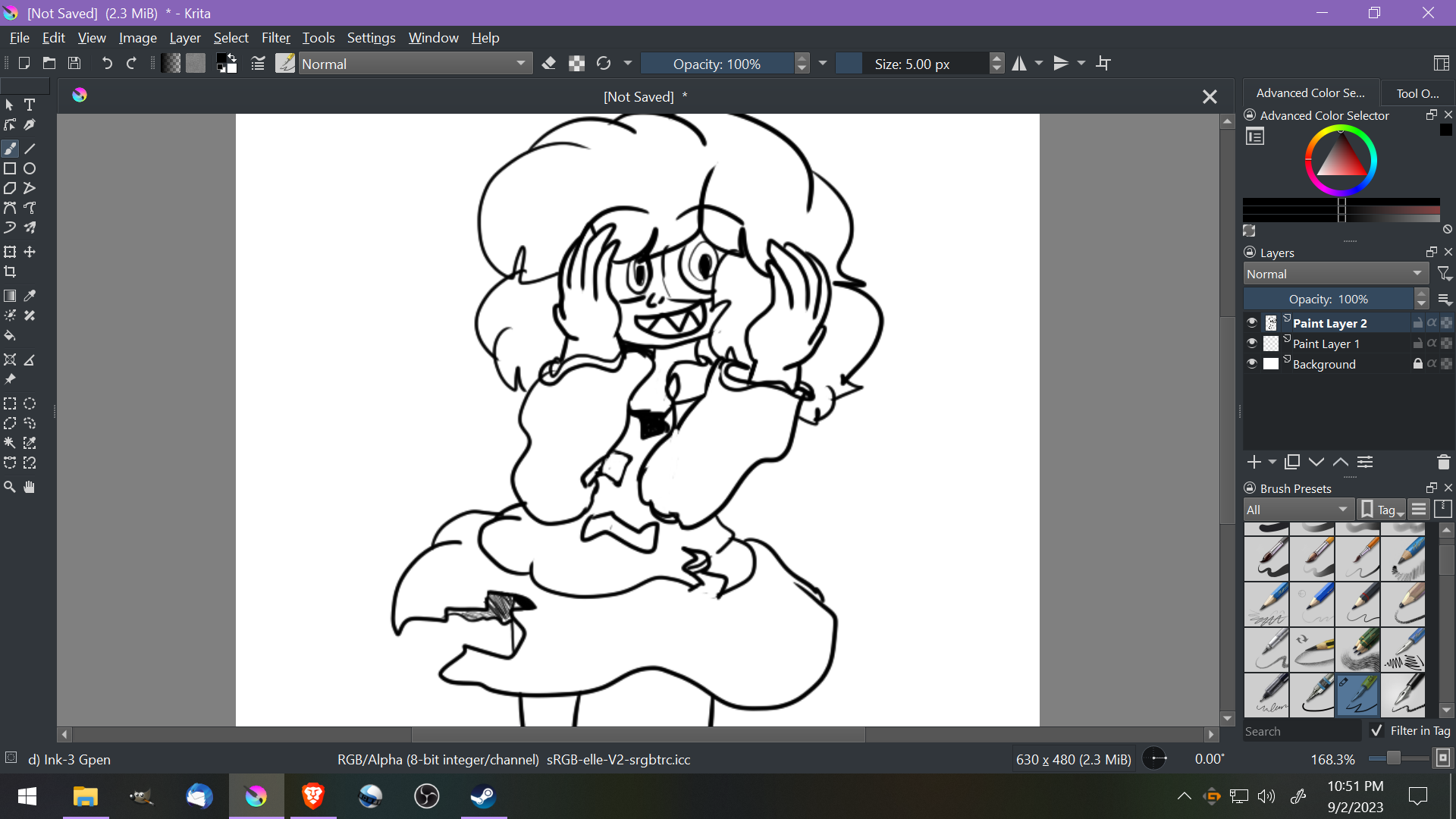
Task: Select the Fill bucket tool
Action: click(10, 335)
